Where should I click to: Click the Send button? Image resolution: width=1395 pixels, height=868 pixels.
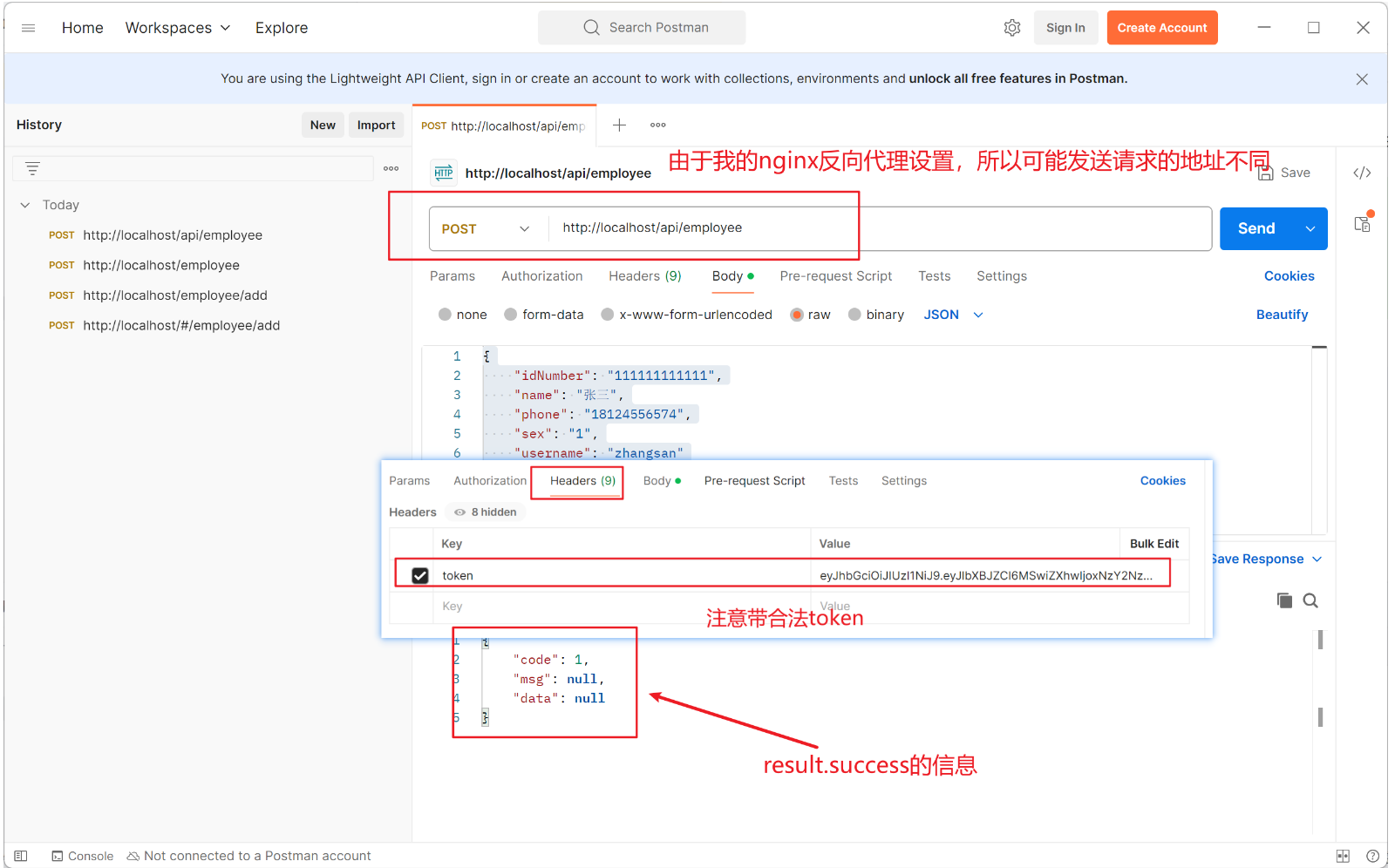tap(1256, 228)
